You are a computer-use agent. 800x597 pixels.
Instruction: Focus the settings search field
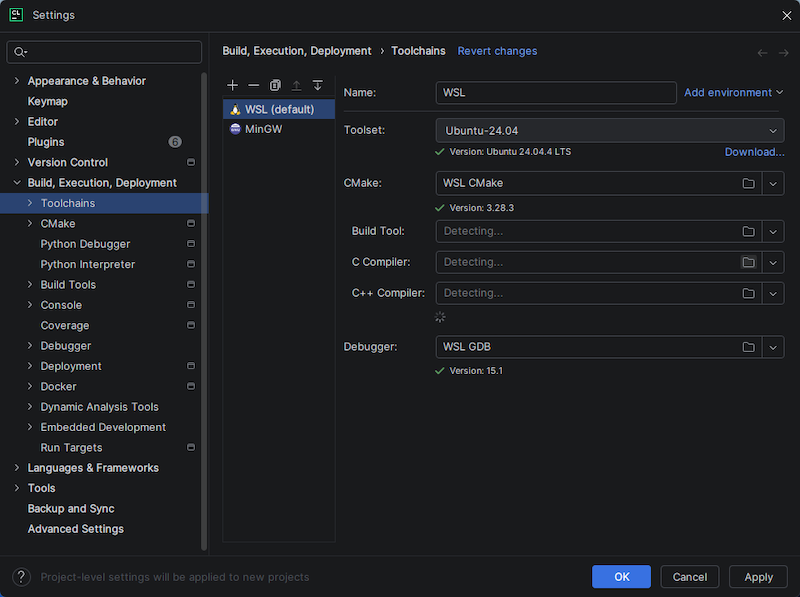[104, 52]
